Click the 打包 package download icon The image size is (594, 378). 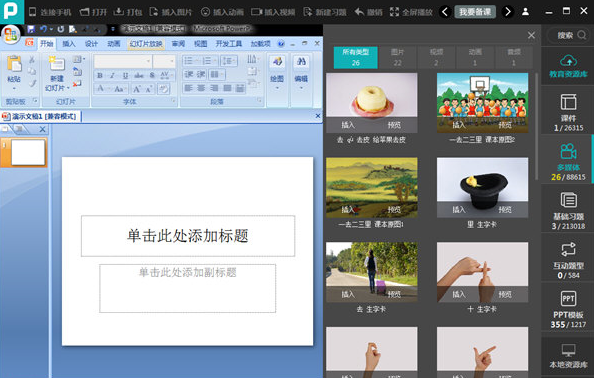(x=119, y=12)
